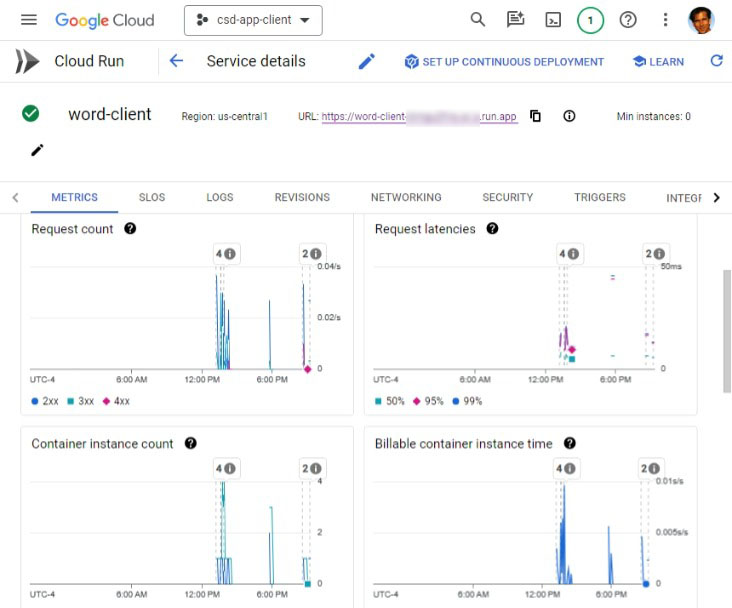Screen dimensions: 732x608
Task: Open the Revisions tab
Action: [x=302, y=198]
